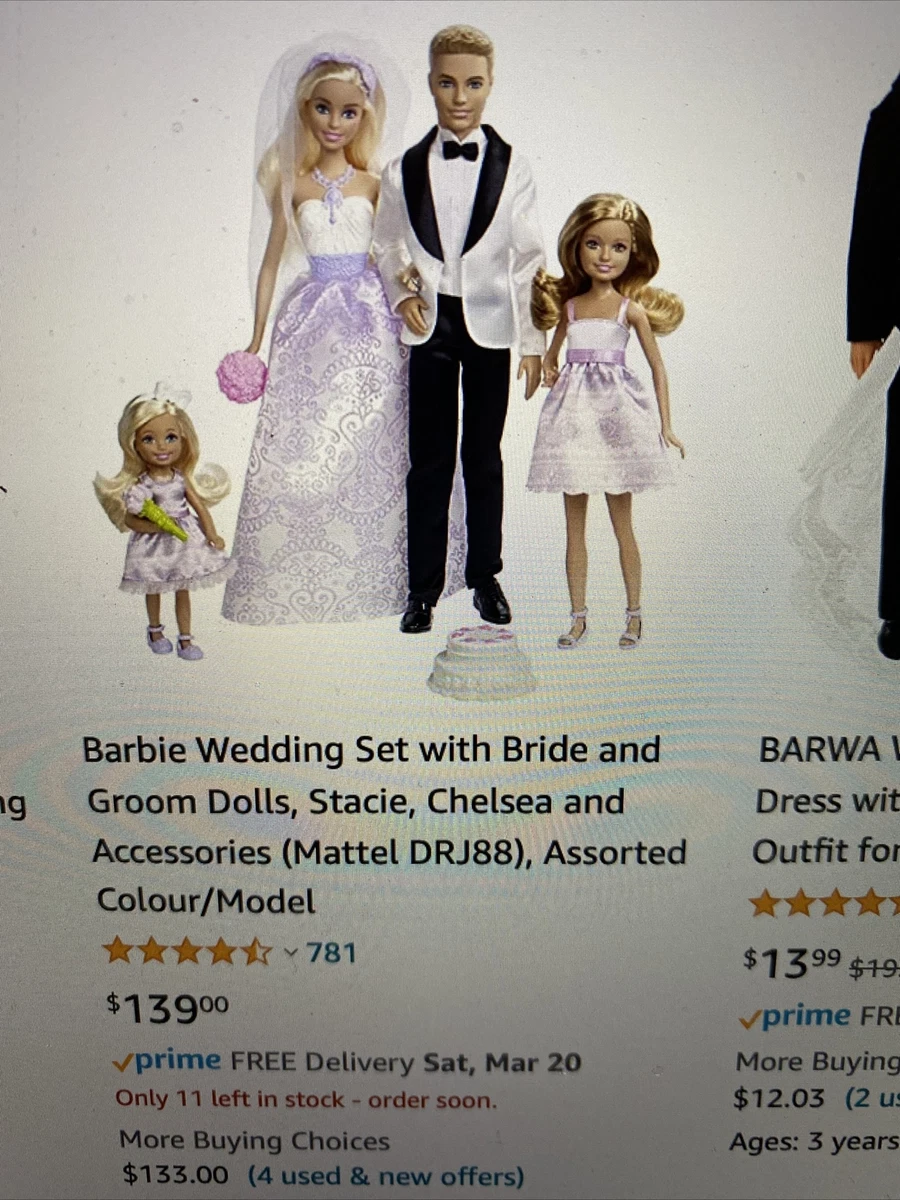Click the crossed-out BARWA list price
Image resolution: width=900 pixels, height=1200 pixels.
874,968
